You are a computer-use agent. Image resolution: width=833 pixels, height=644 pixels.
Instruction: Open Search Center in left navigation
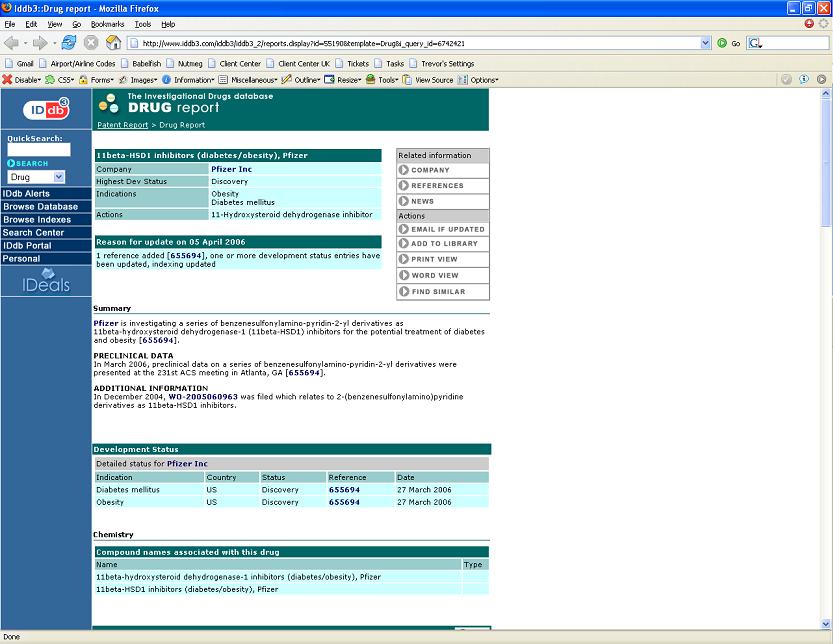click(46, 233)
